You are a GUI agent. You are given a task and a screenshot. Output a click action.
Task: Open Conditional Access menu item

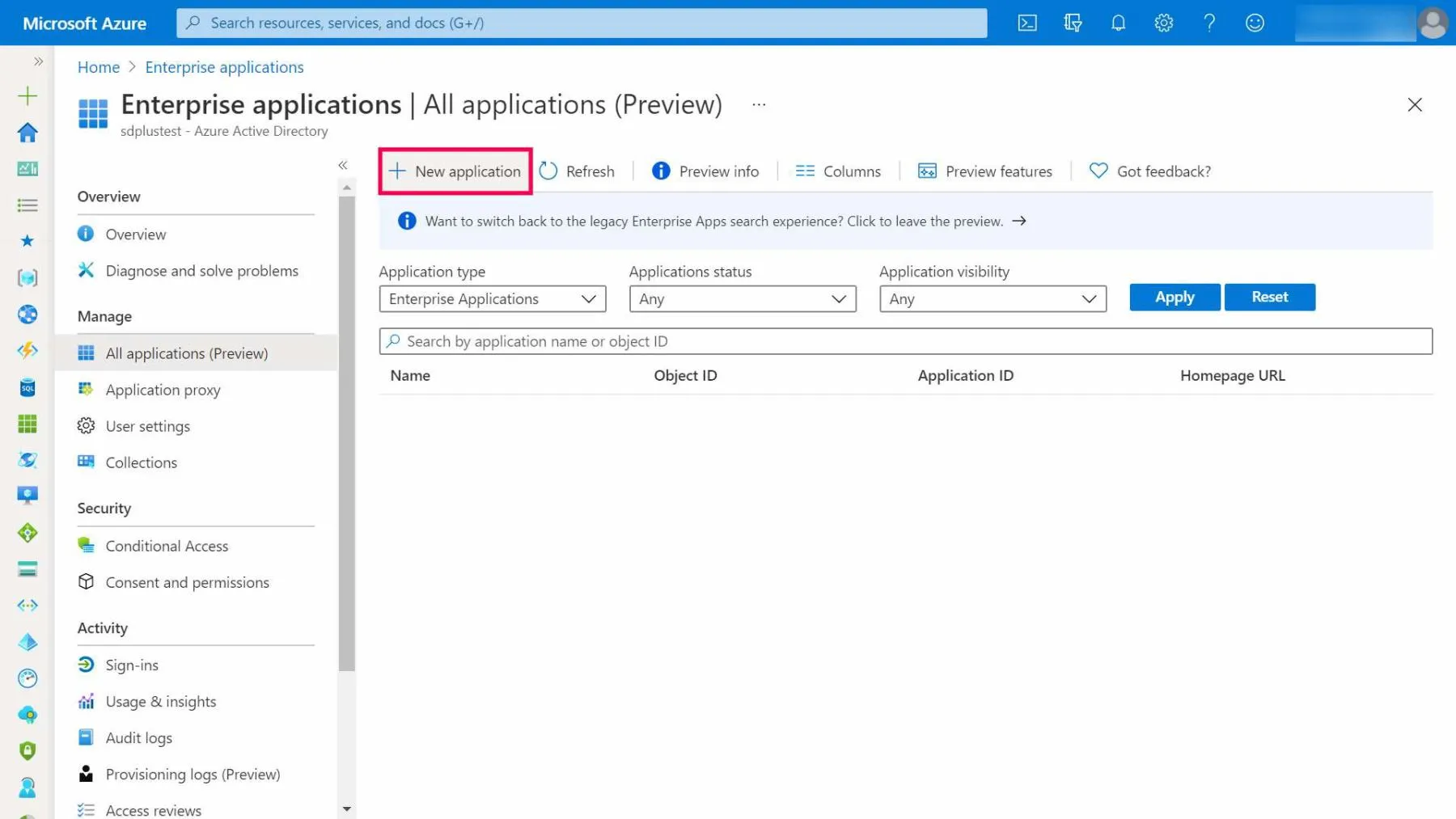(x=167, y=546)
